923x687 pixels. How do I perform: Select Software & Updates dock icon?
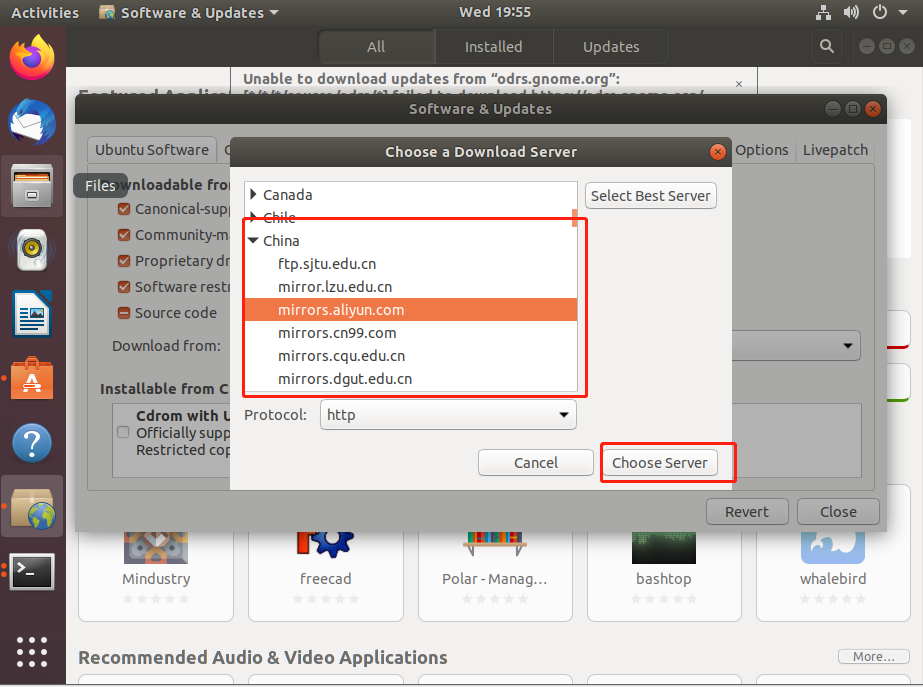(32, 507)
